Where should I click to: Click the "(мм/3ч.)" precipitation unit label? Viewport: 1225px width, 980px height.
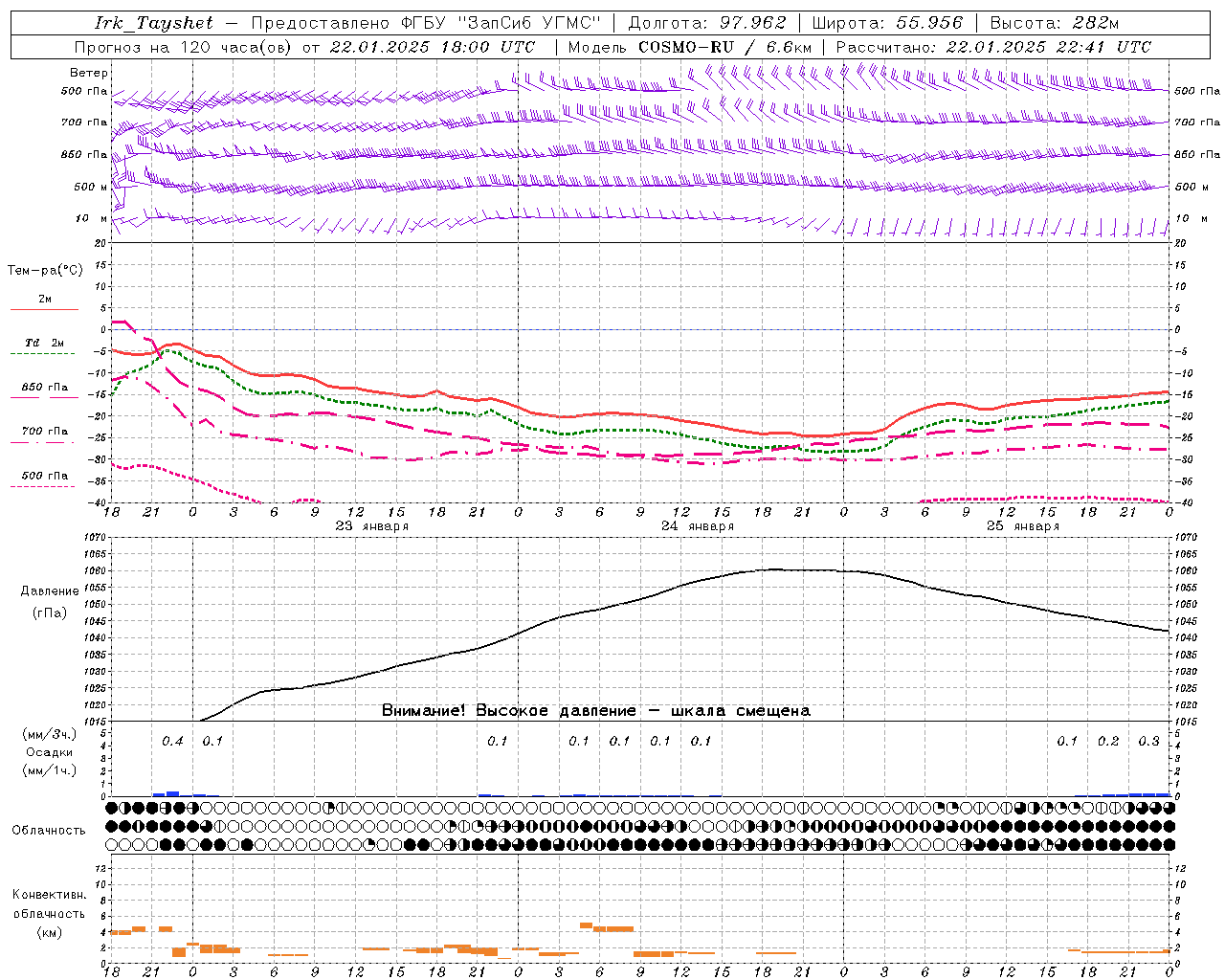[x=50, y=734]
